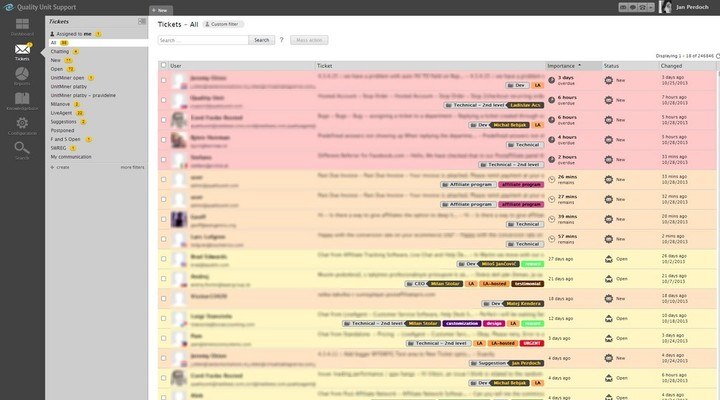This screenshot has height=400, width=720.
Task: Check the ticket row with 39 mins remaining
Action: point(163,219)
